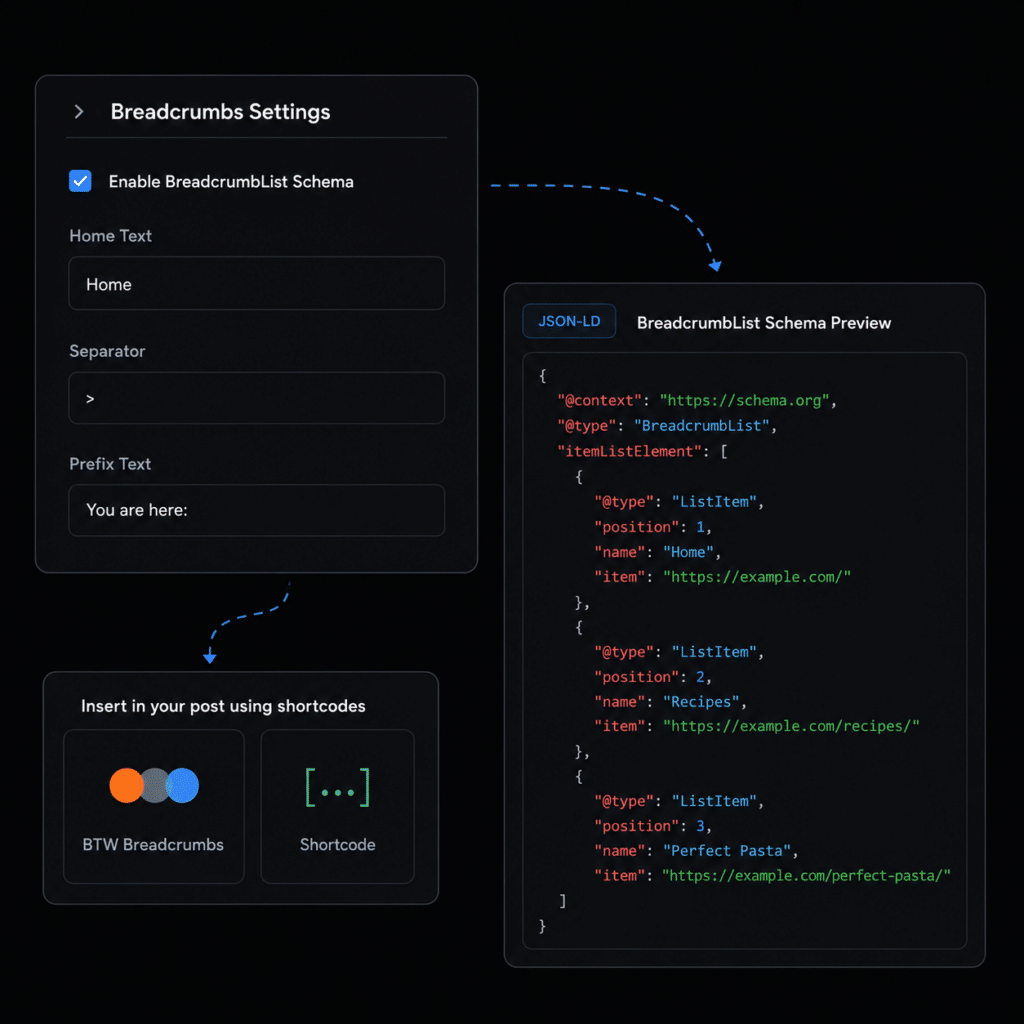Screen dimensions: 1024x1024
Task: Choose the BTW Breadcrumbs block card
Action: [154, 807]
